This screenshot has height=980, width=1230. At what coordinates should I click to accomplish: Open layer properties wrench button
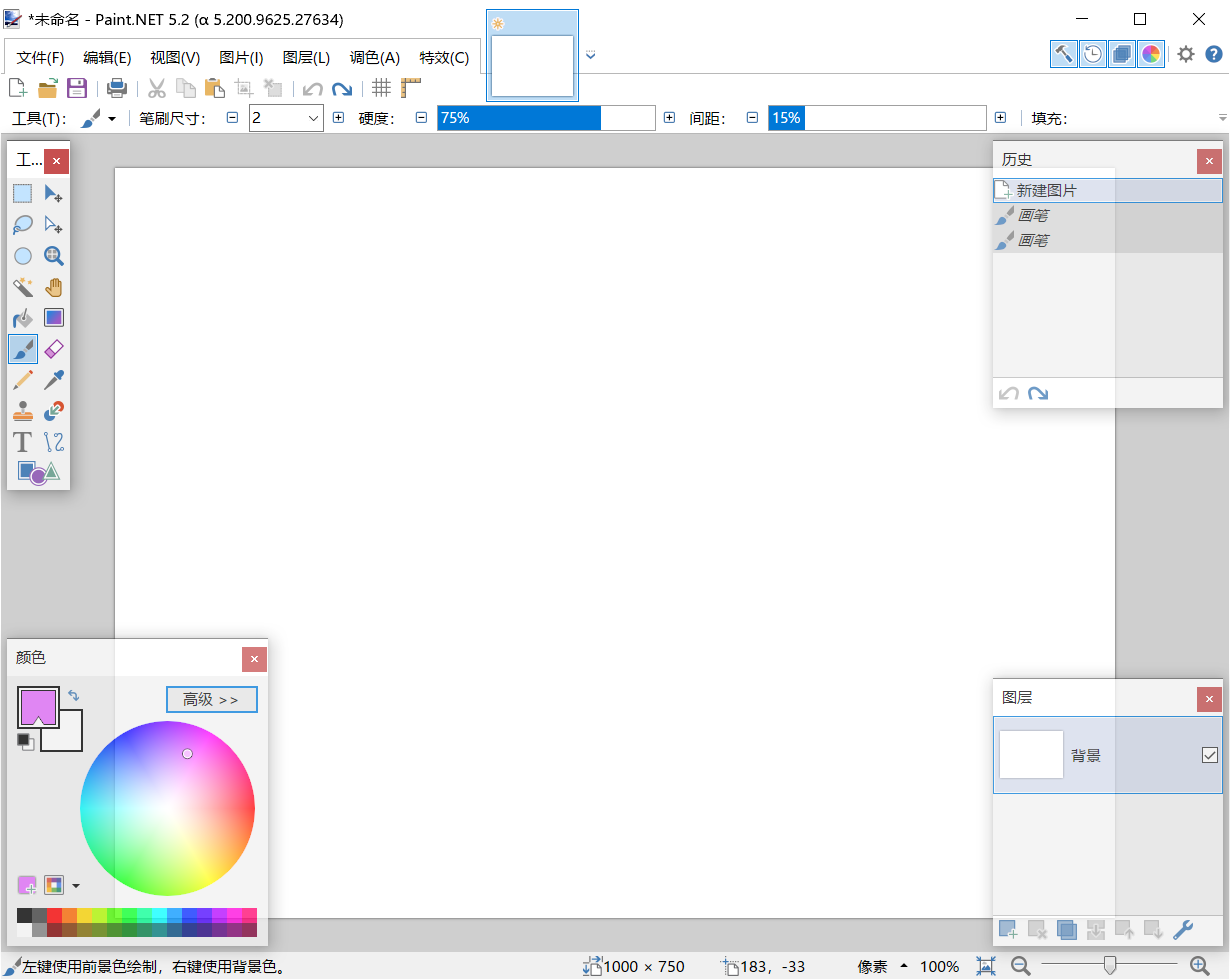click(1183, 930)
